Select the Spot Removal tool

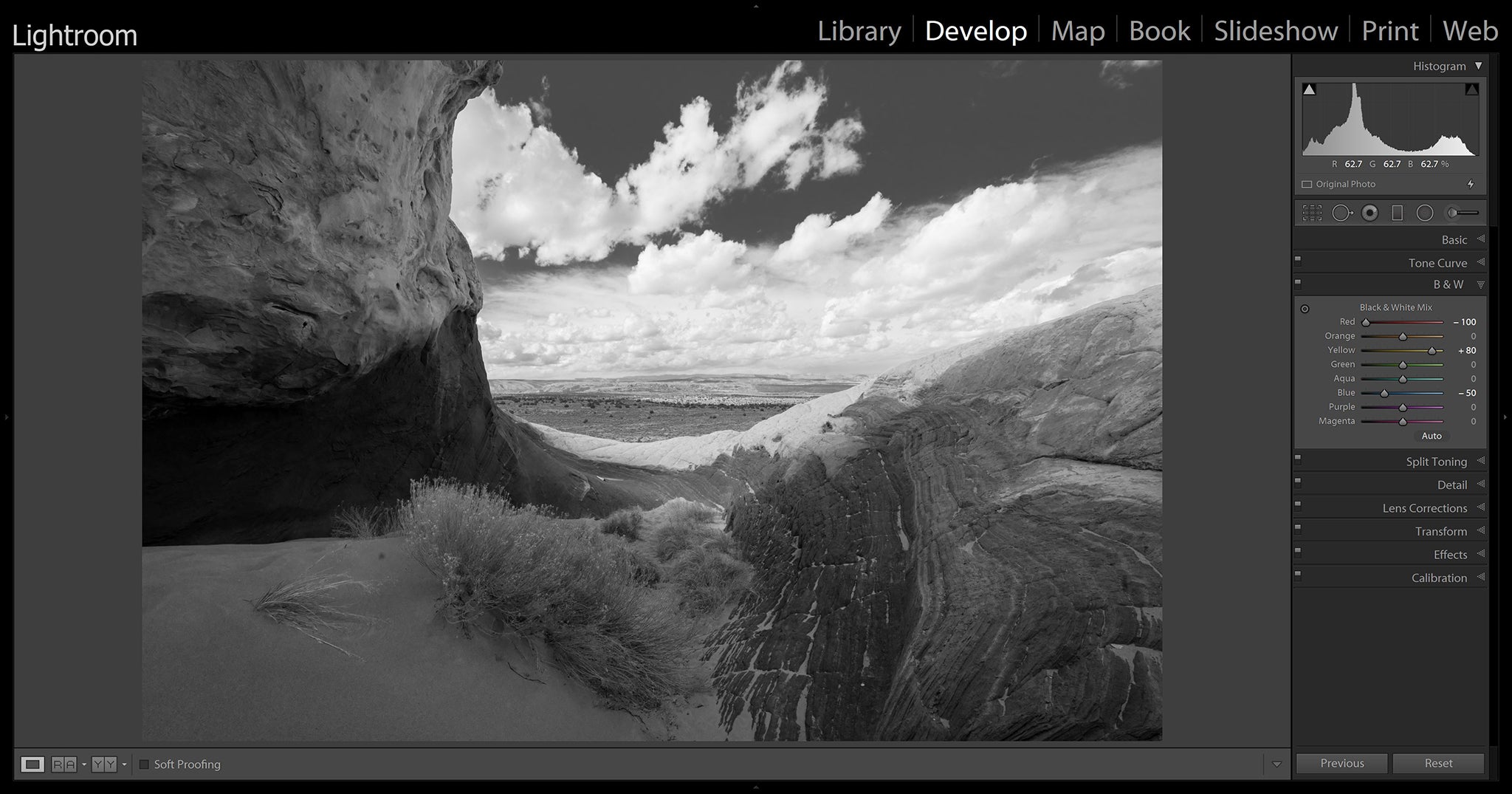point(1343,213)
